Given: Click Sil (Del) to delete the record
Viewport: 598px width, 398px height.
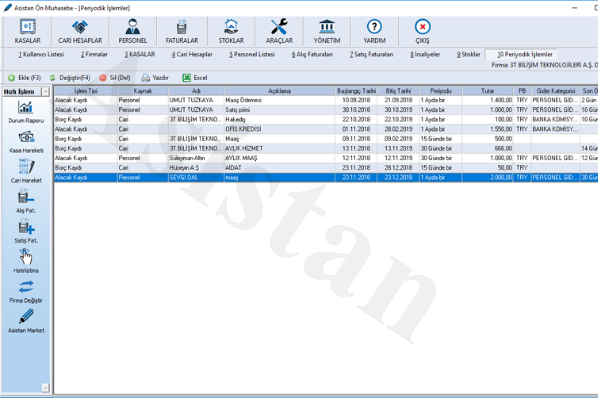Looking at the screenshot, I should click(x=115, y=78).
